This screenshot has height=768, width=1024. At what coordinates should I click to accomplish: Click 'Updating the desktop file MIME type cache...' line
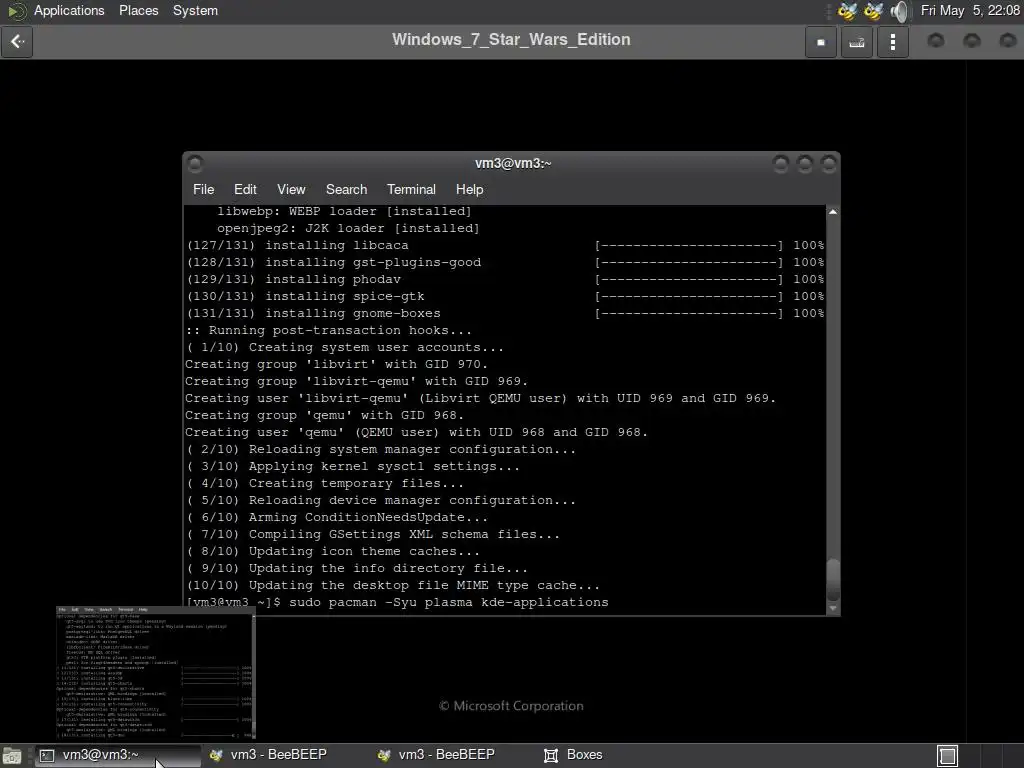coord(393,585)
